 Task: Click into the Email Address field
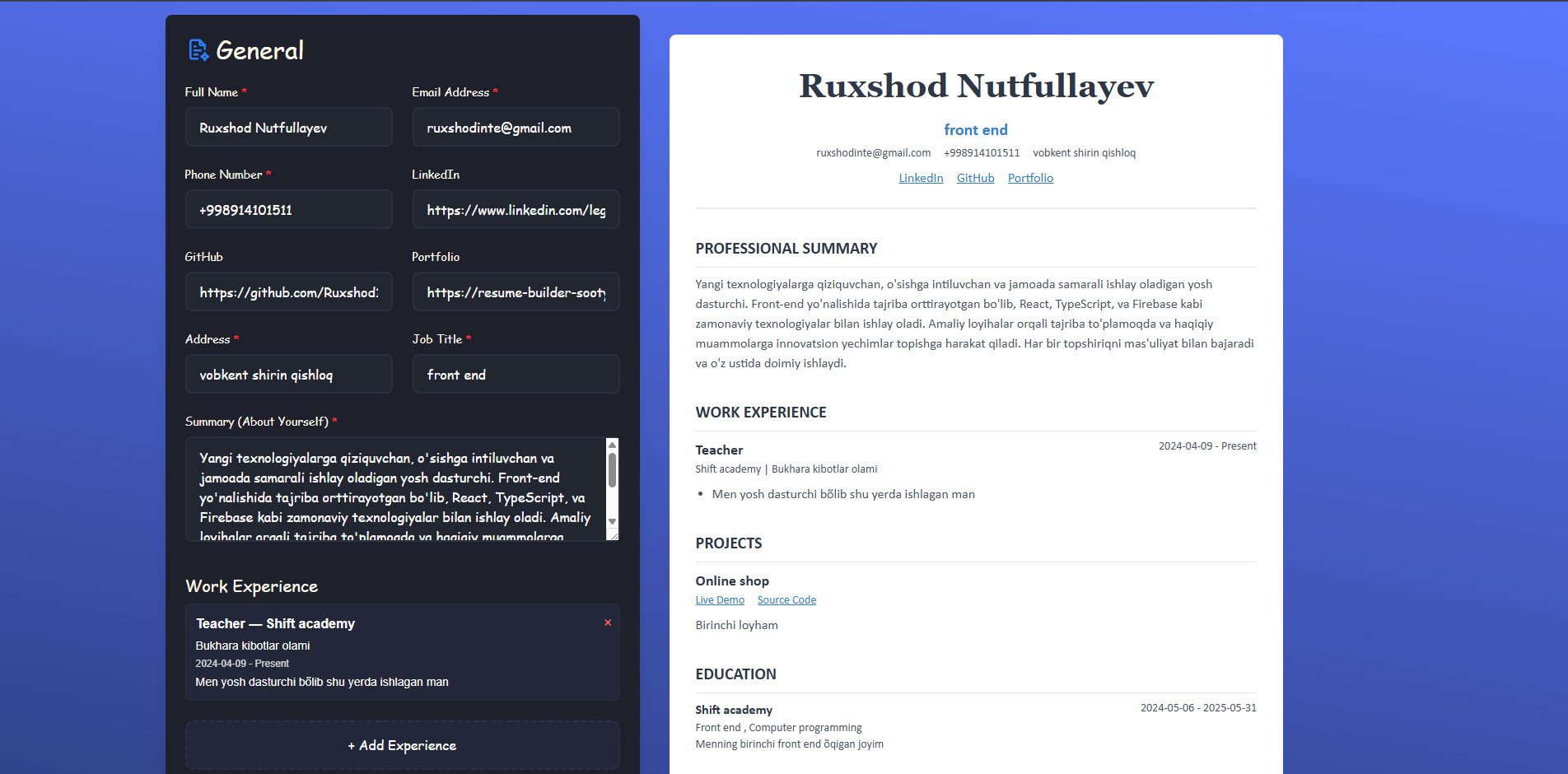[516, 128]
